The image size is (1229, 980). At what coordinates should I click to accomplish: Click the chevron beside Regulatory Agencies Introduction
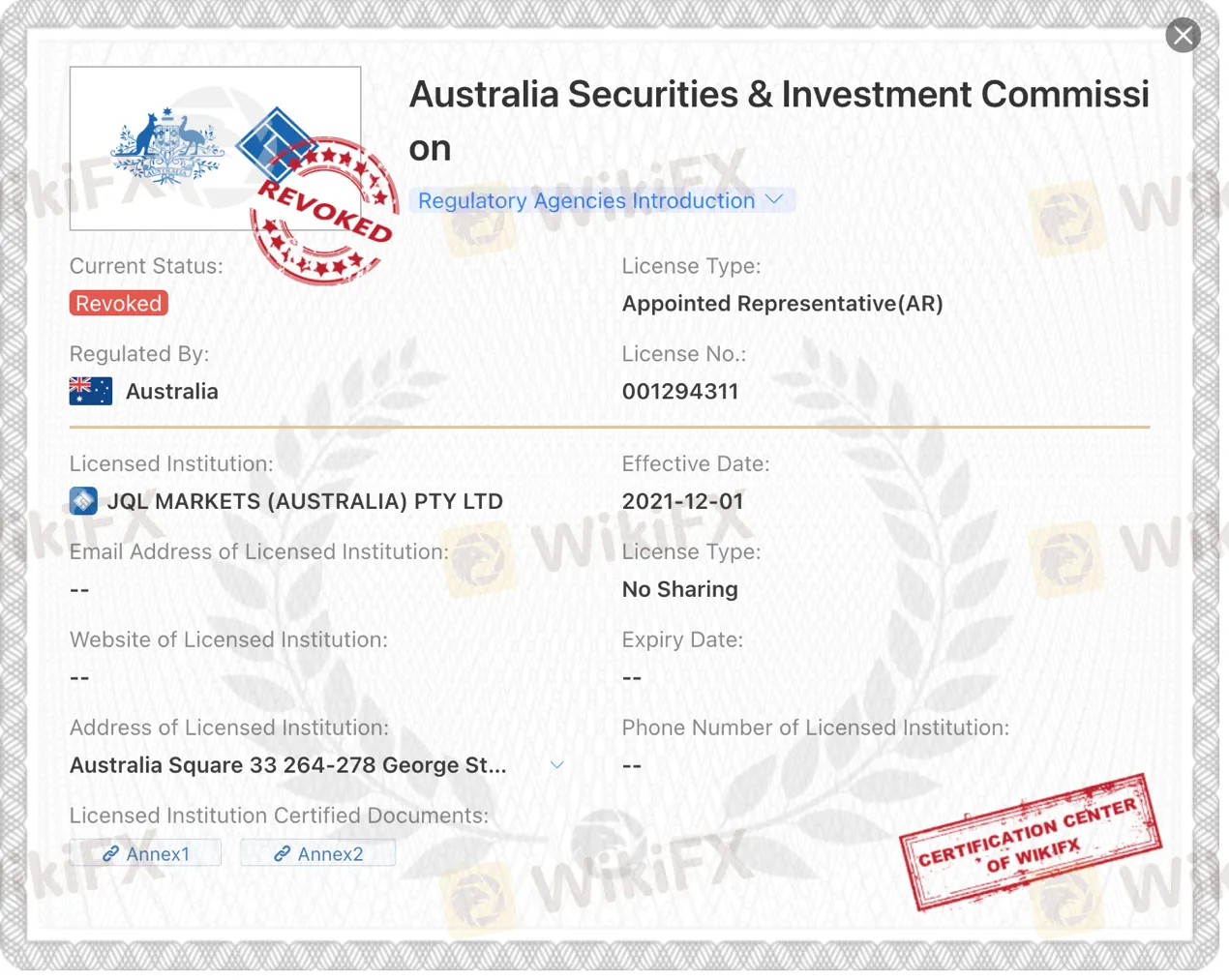[x=774, y=199]
